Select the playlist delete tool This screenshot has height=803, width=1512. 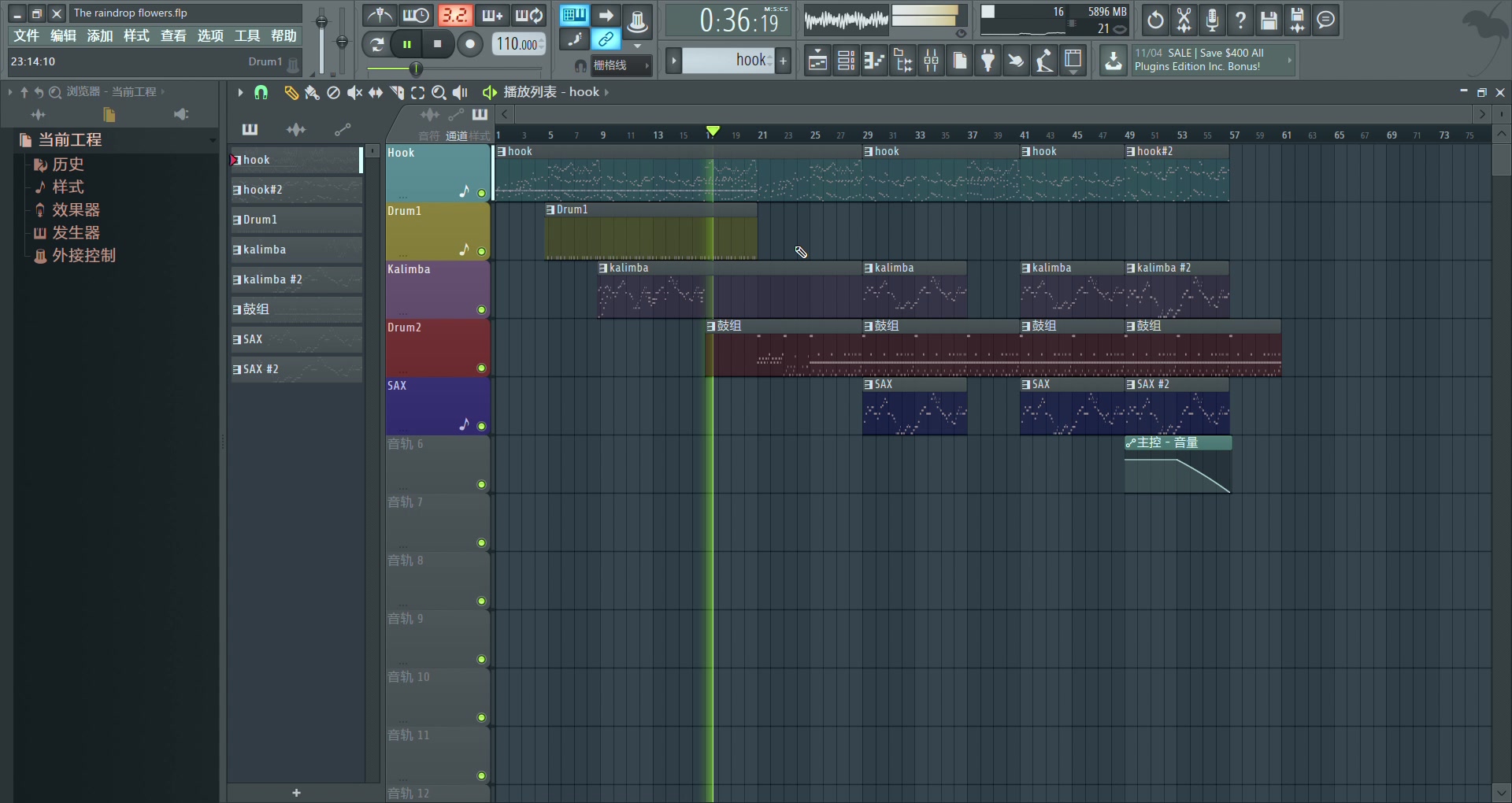(x=333, y=93)
